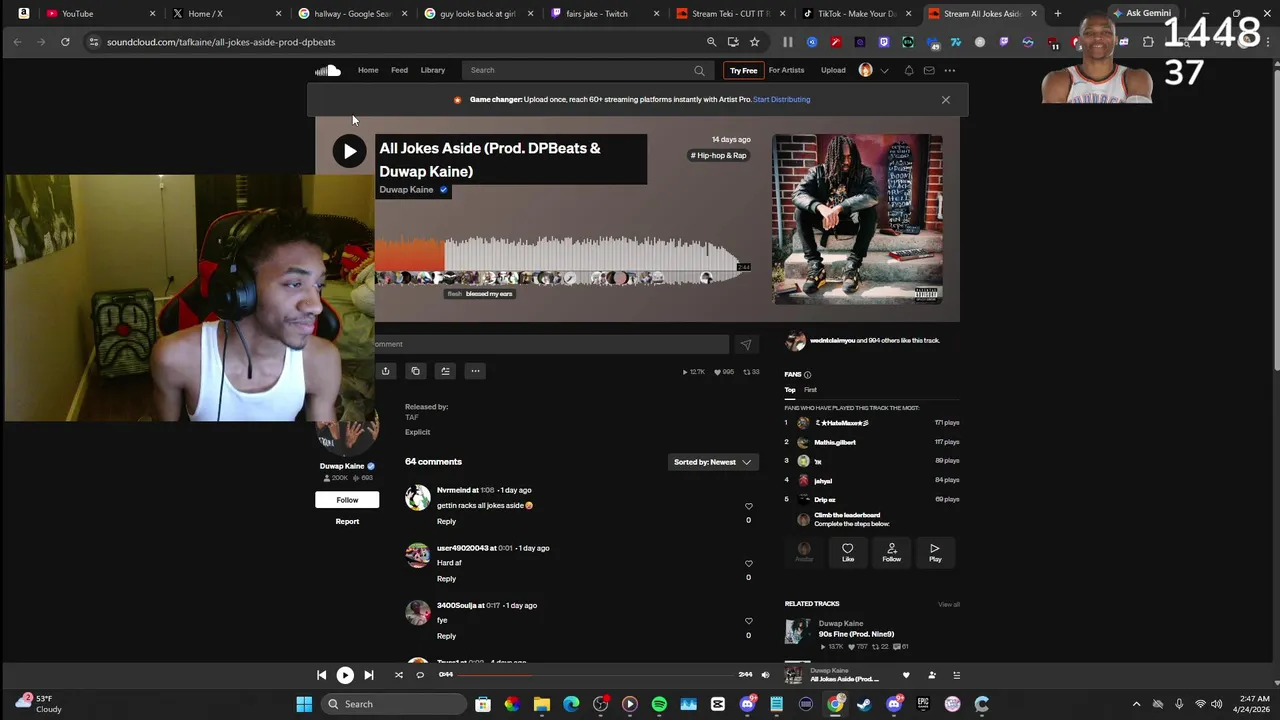The image size is (1280, 720).
Task: Click the Report link under Follow
Action: pyautogui.click(x=347, y=521)
